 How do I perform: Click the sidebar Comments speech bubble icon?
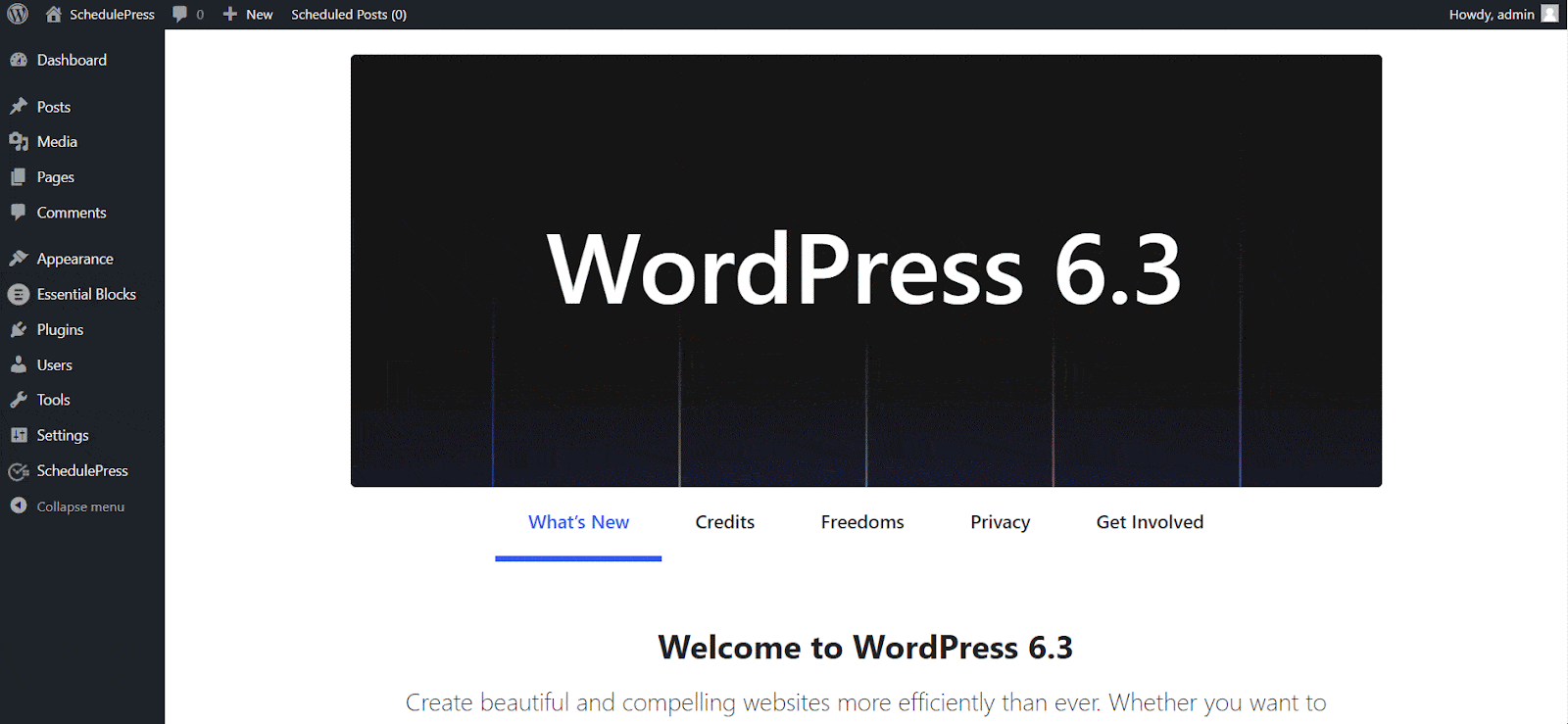[19, 213]
